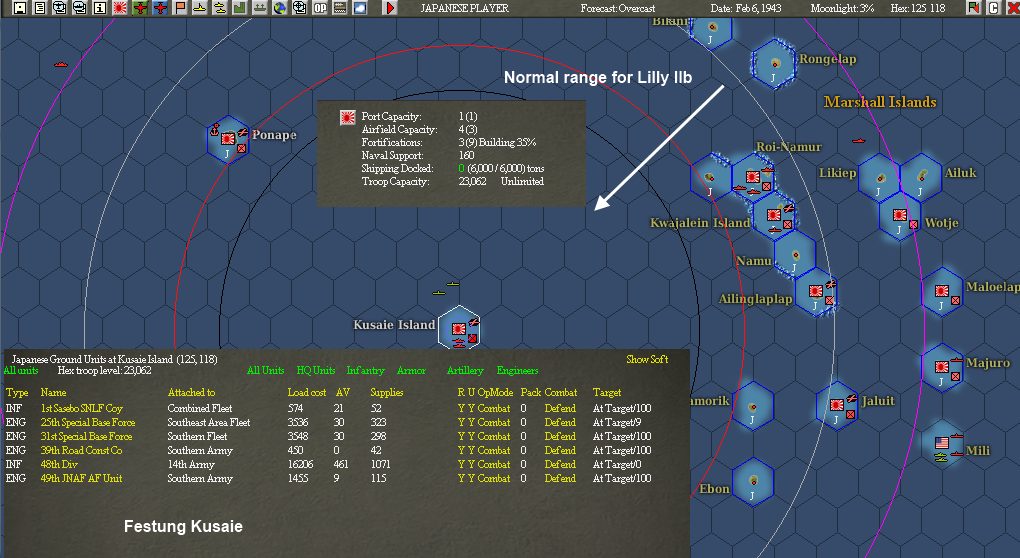Select the Ailuk island hex
Image resolution: width=1020 pixels, height=558 pixels.
[921, 178]
